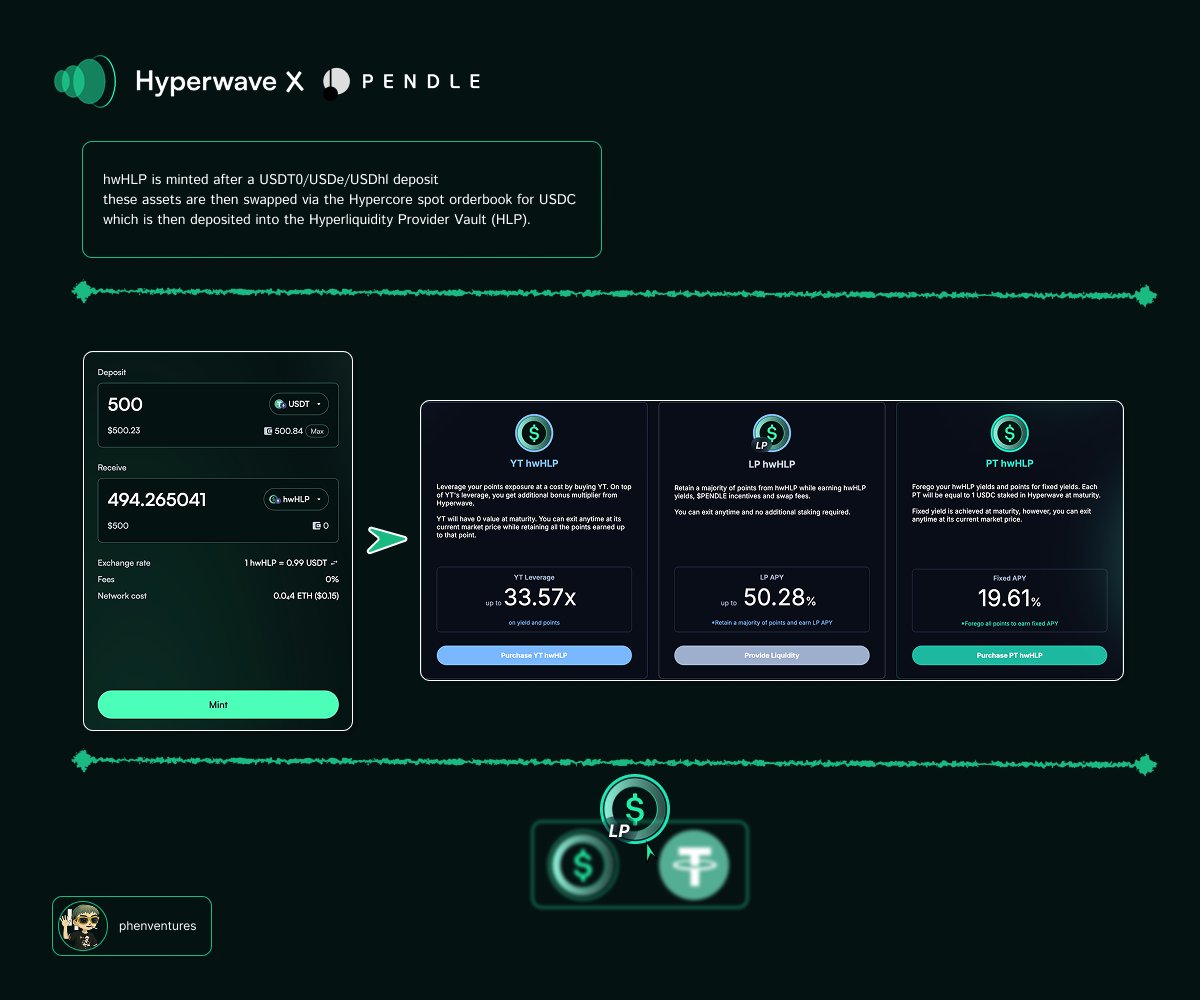Image resolution: width=1200 pixels, height=1000 pixels.
Task: Click the "Fees" label
Action: 106,579
